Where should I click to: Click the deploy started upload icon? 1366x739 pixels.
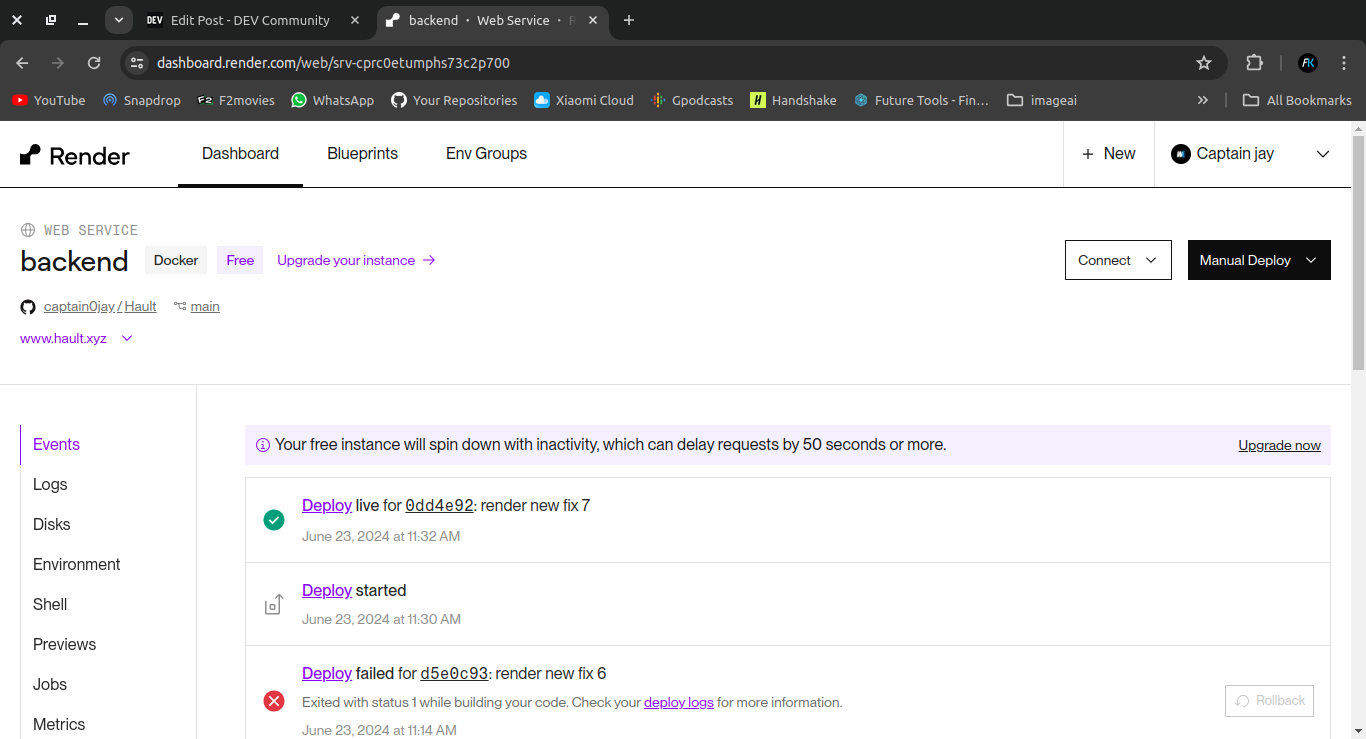273,604
